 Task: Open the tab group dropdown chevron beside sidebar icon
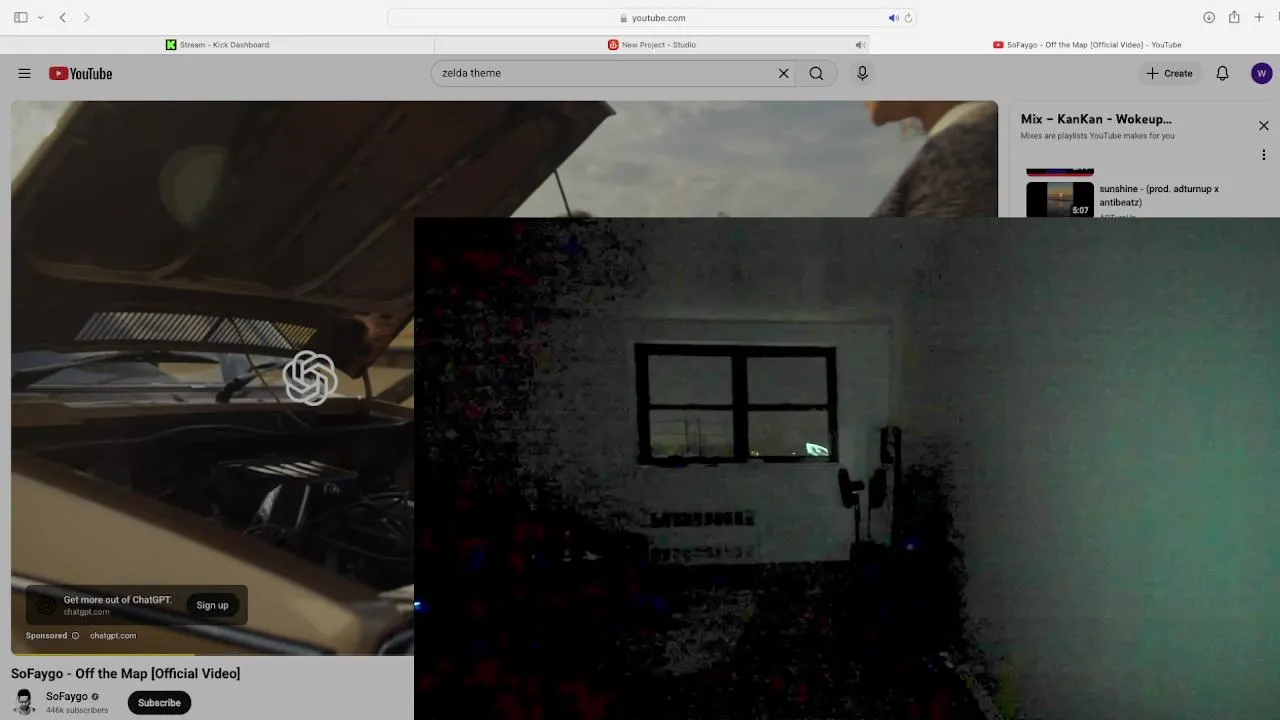click(x=40, y=18)
